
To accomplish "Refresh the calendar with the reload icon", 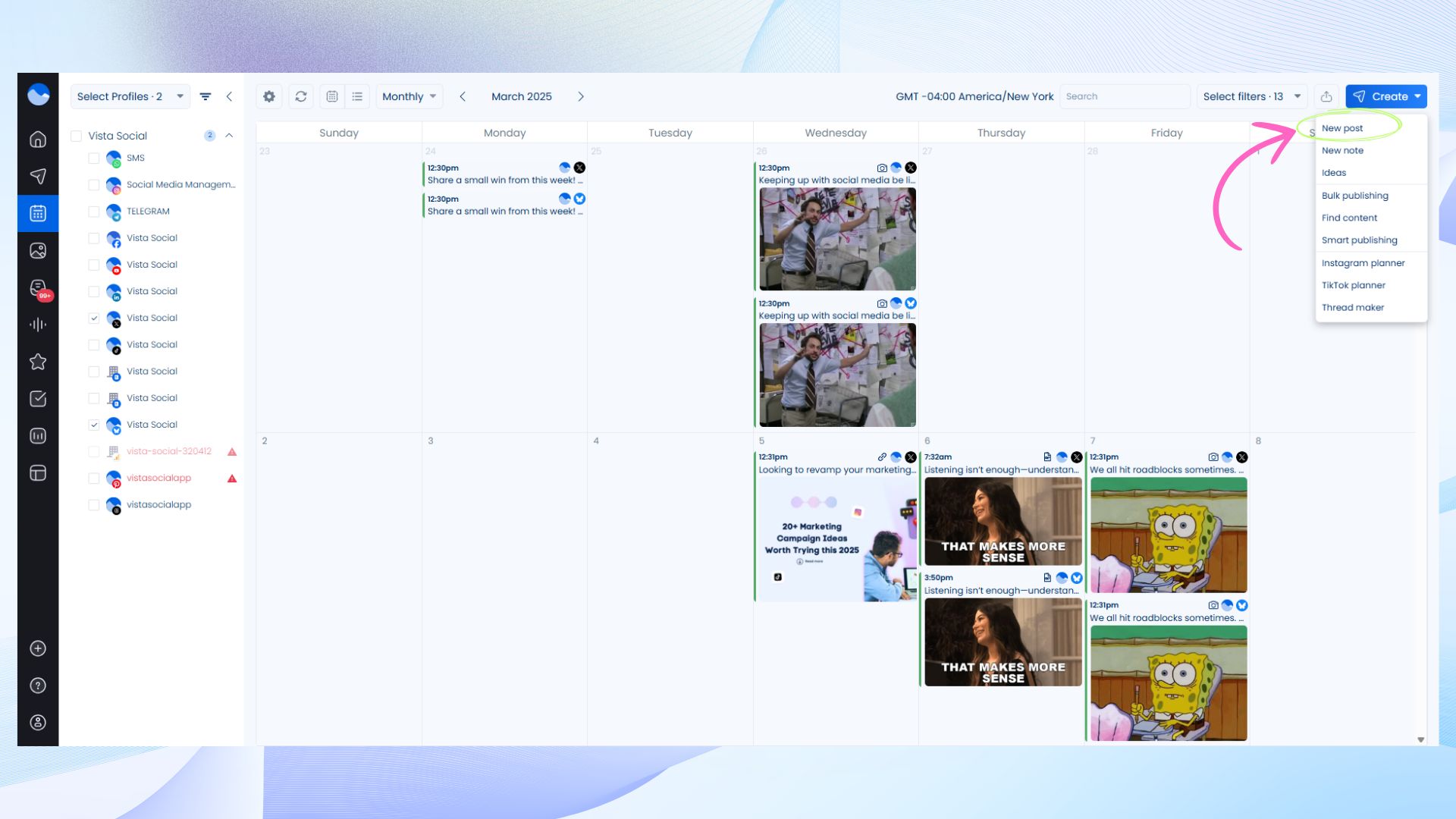I will 301,96.
